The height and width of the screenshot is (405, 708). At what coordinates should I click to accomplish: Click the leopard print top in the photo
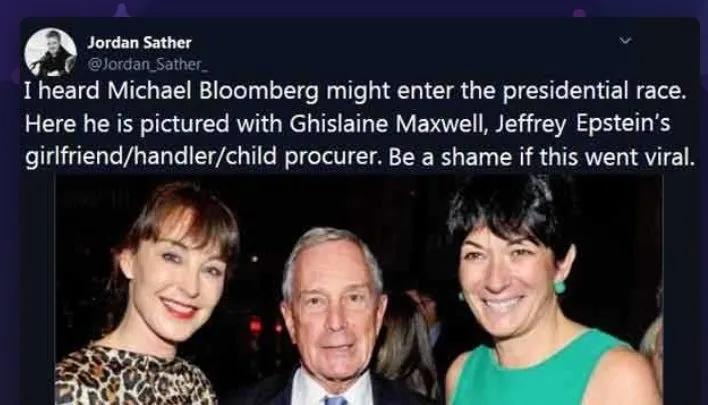(x=133, y=377)
